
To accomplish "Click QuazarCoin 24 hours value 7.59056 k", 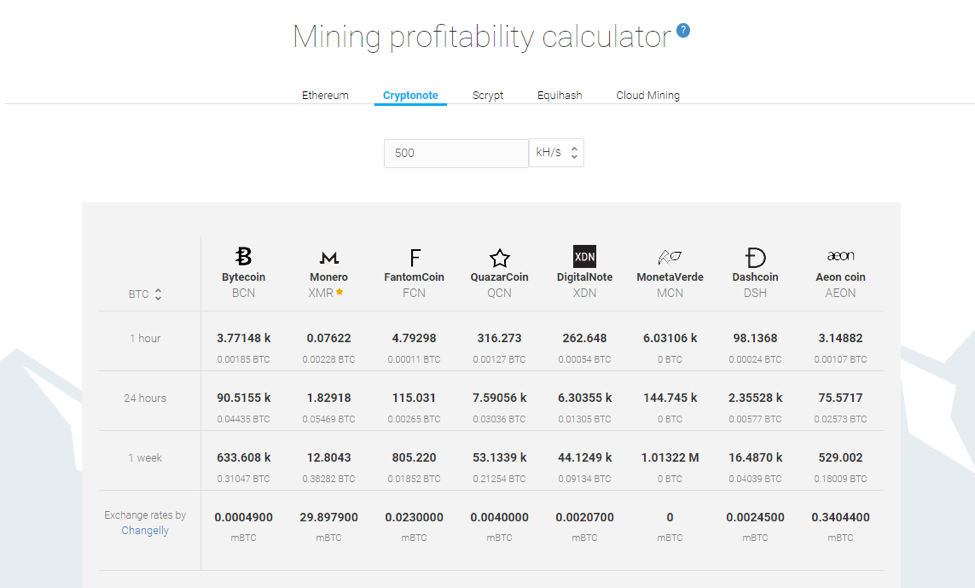I will point(499,398).
